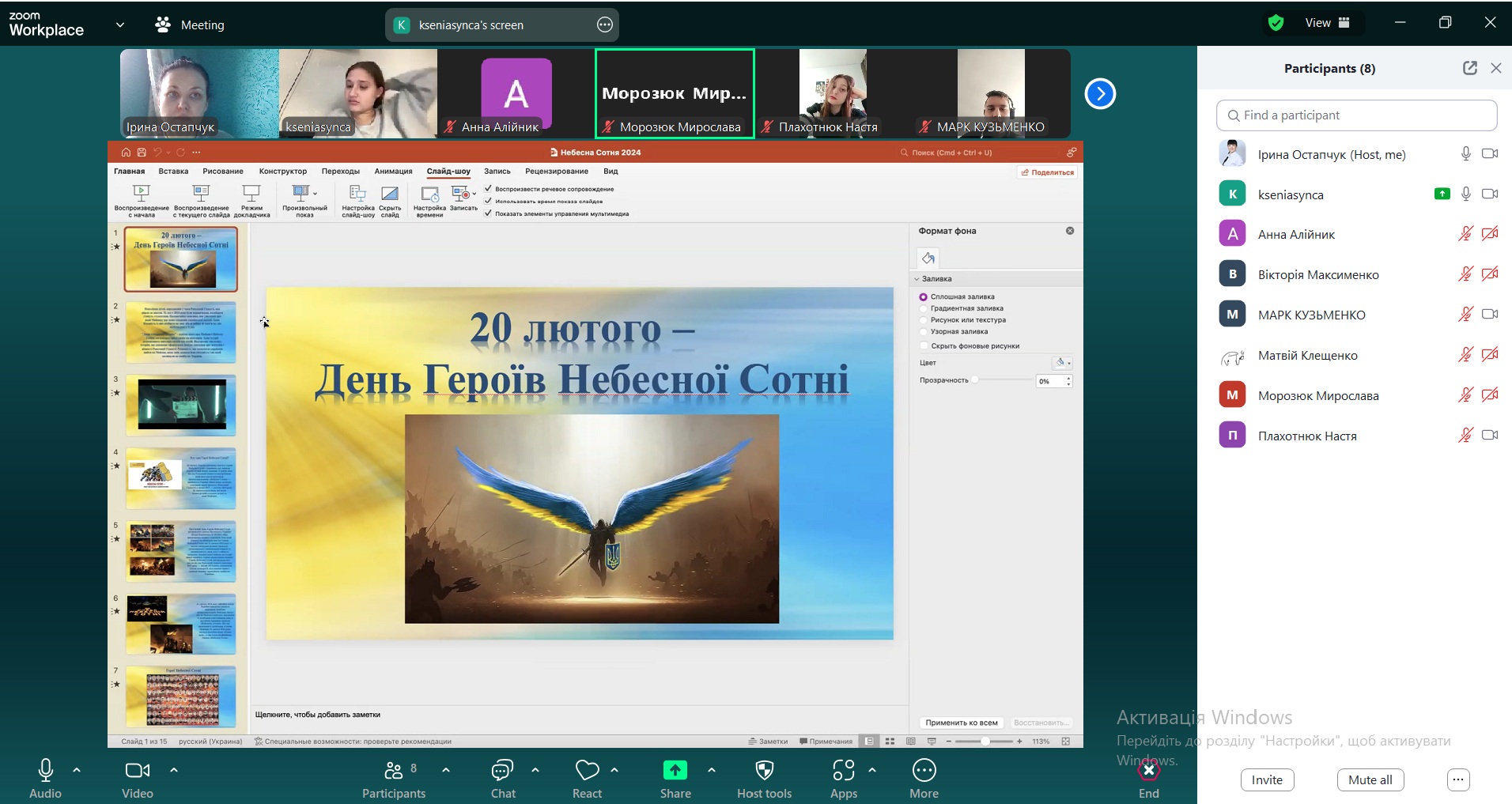Viewport: 1512px width, 804px height.
Task: Open Audio options arrow
Action: pyautogui.click(x=77, y=769)
